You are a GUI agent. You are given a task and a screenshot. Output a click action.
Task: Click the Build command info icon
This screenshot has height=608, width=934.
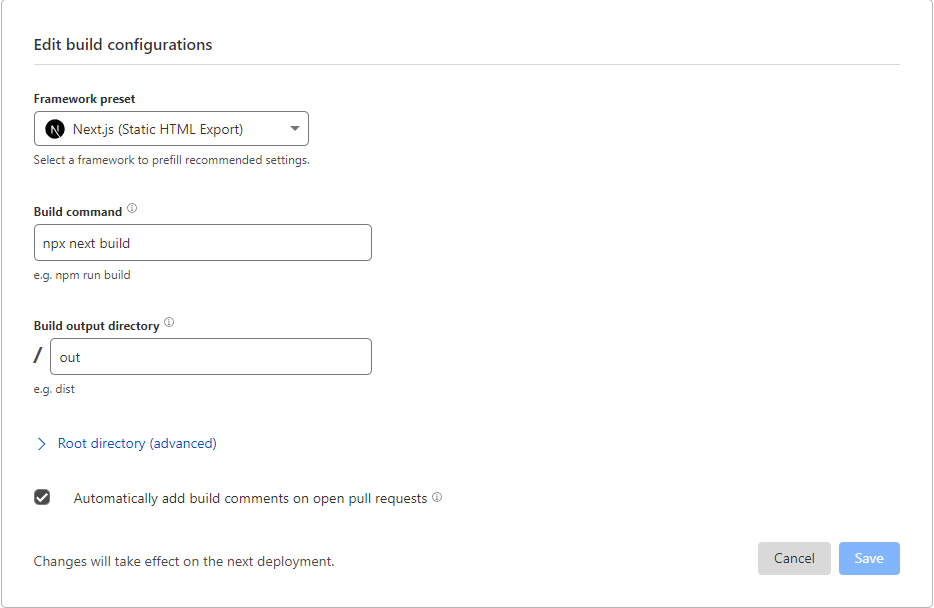132,208
